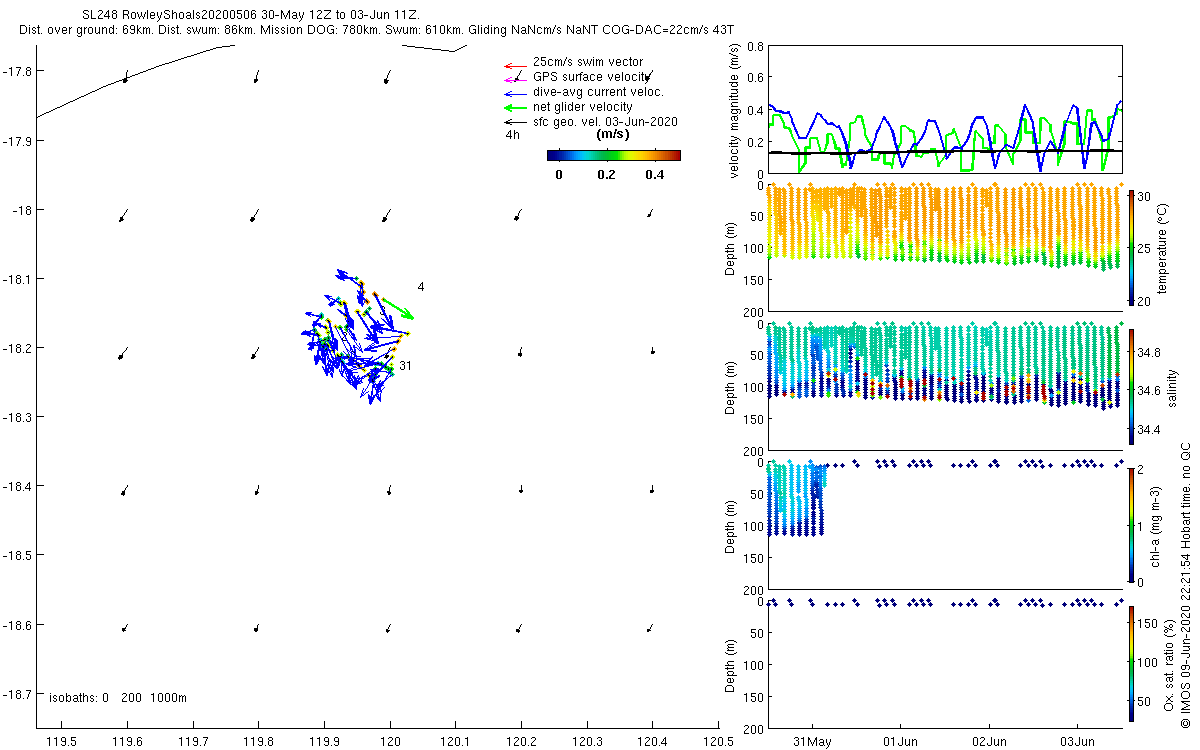The width and height of the screenshot is (1200, 750).
Task: Click the chl-a profile data block
Action: [x=797, y=499]
